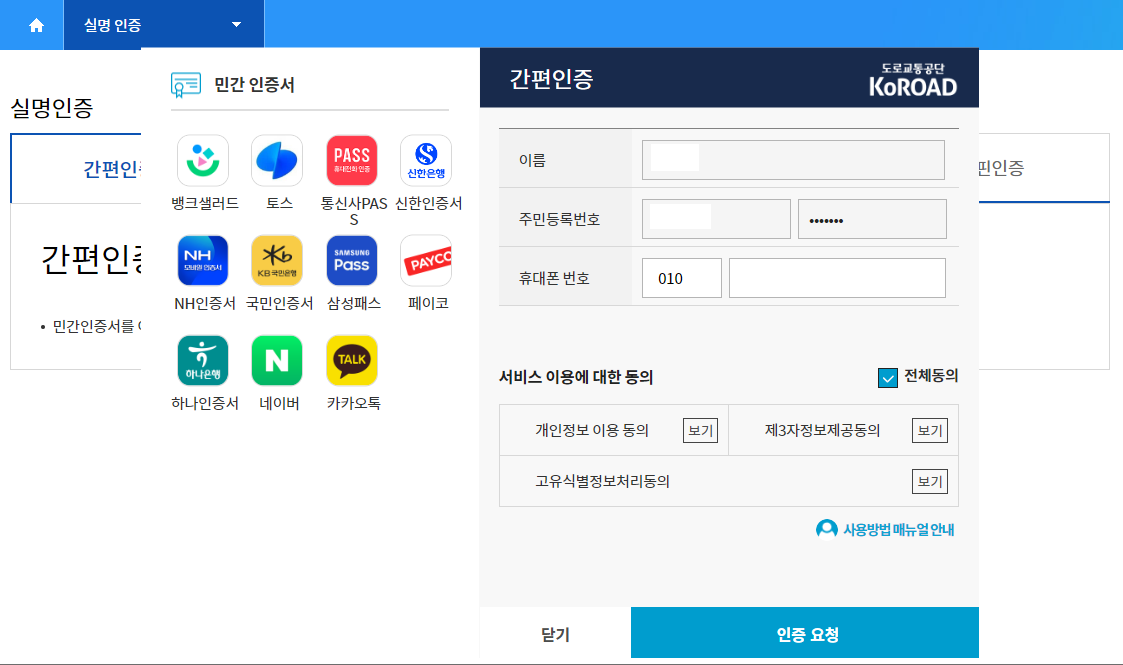The width and height of the screenshot is (1123, 665).
Task: Toggle the 전체동의 checkbox
Action: coord(887,377)
